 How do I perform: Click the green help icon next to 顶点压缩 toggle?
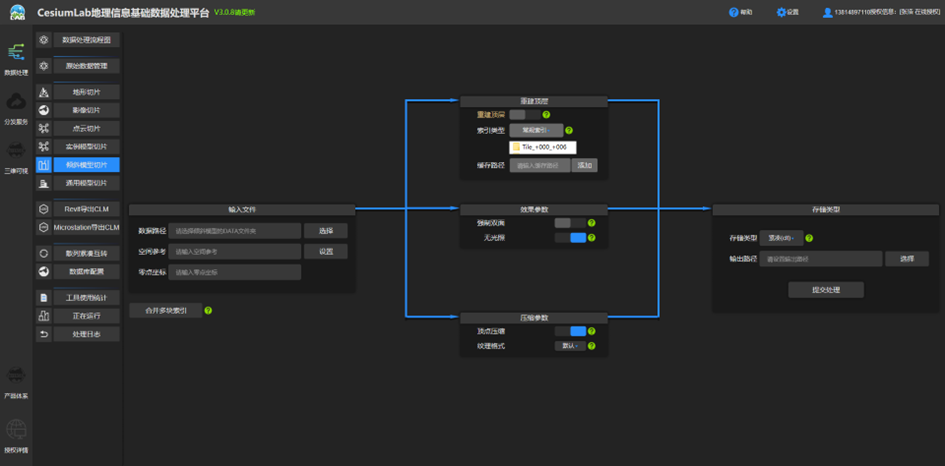tap(591, 331)
